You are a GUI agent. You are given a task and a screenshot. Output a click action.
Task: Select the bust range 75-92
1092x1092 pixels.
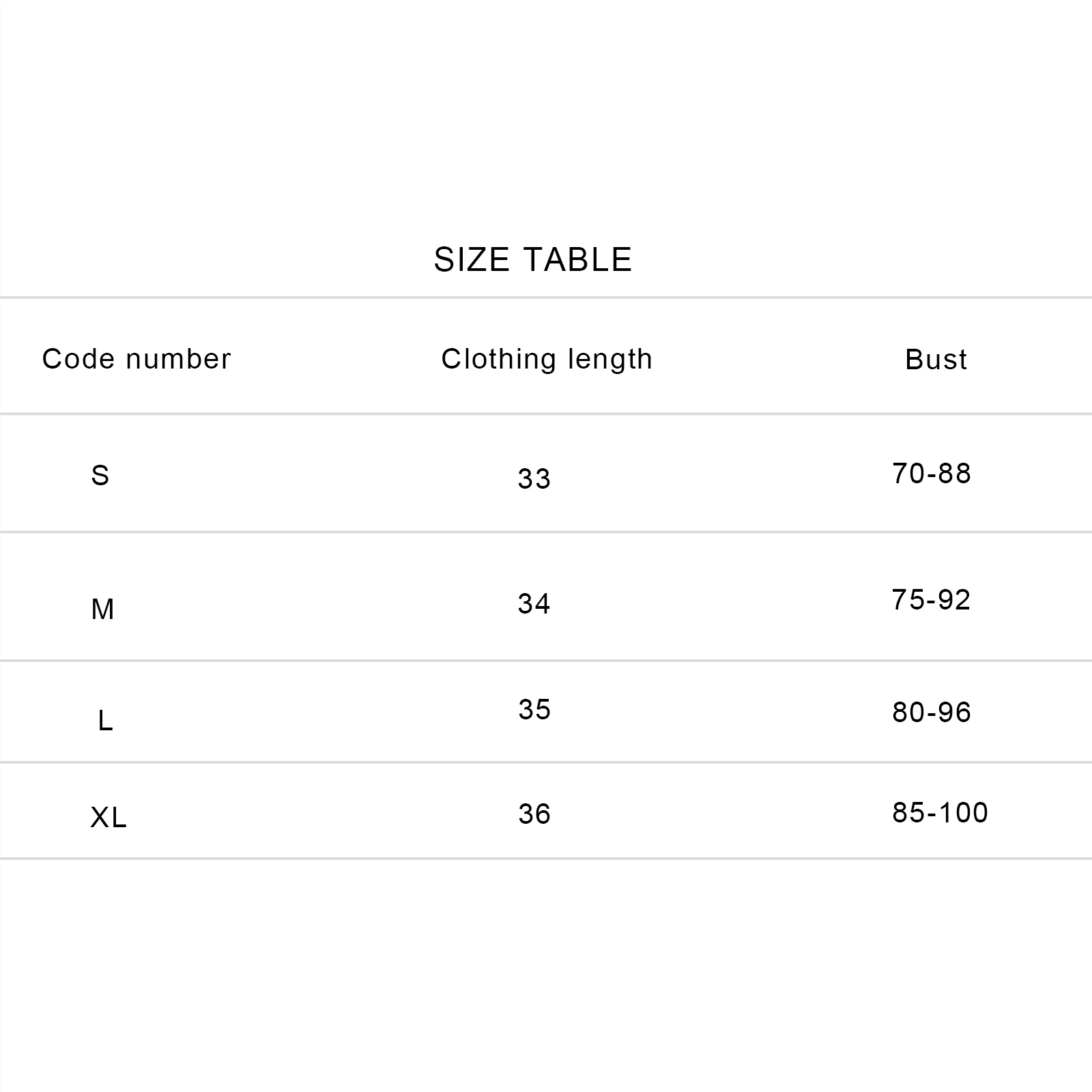[x=931, y=600]
